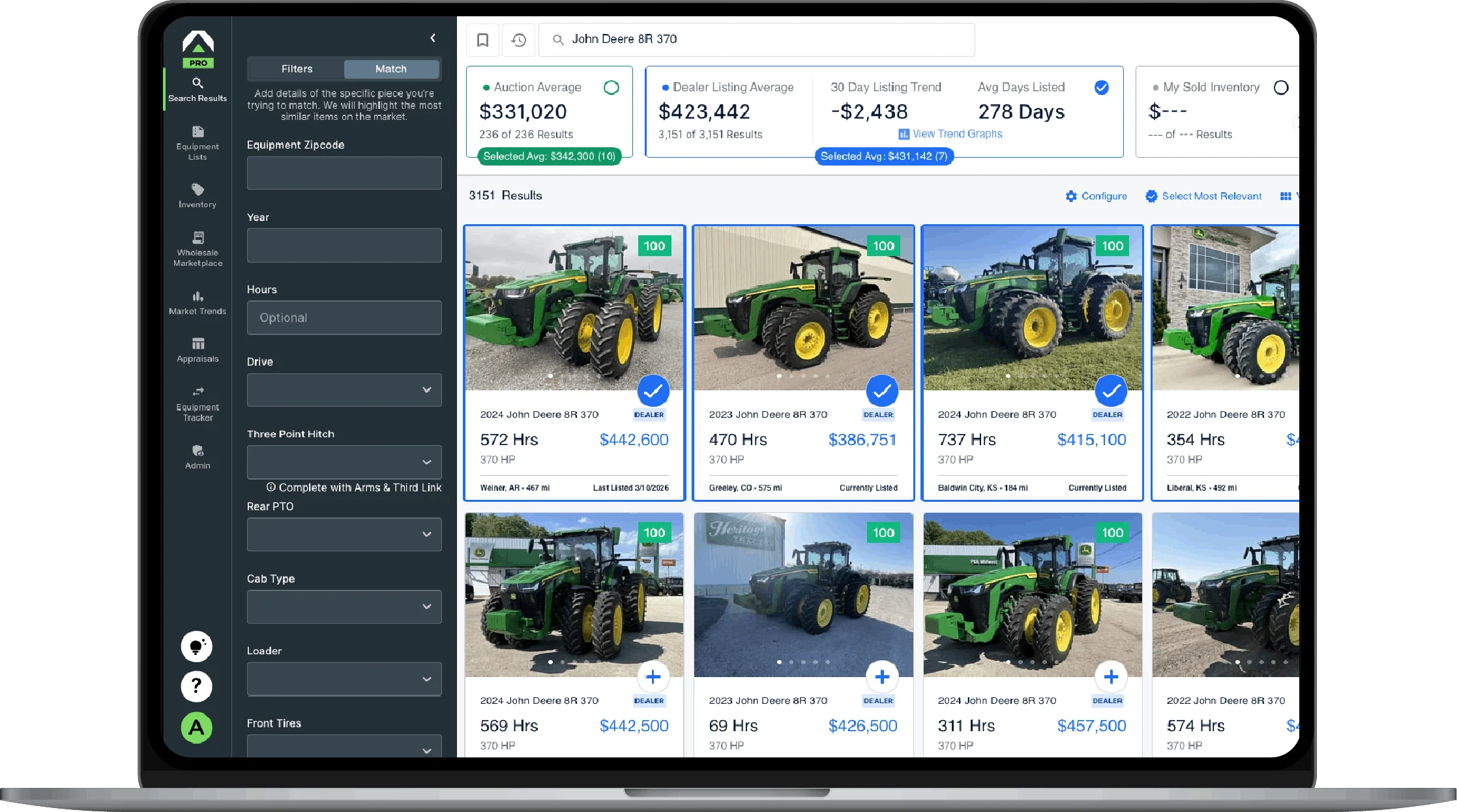The image size is (1457, 812).
Task: Switch to the Filters tab
Action: pos(297,69)
